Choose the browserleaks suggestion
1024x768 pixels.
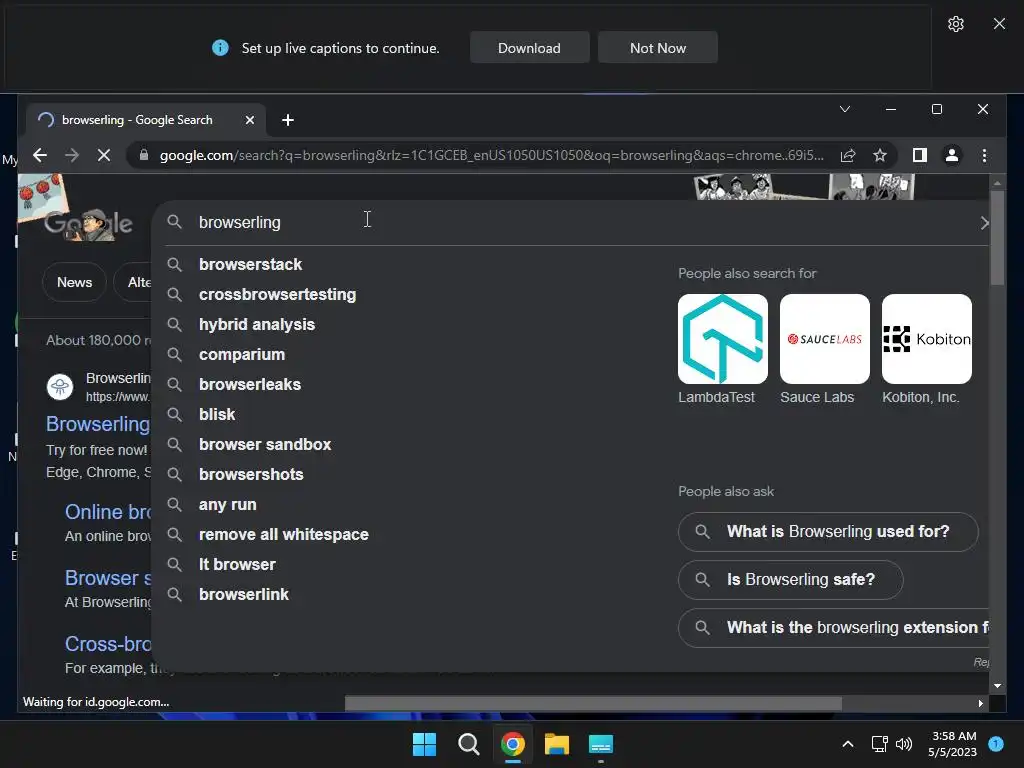249,385
